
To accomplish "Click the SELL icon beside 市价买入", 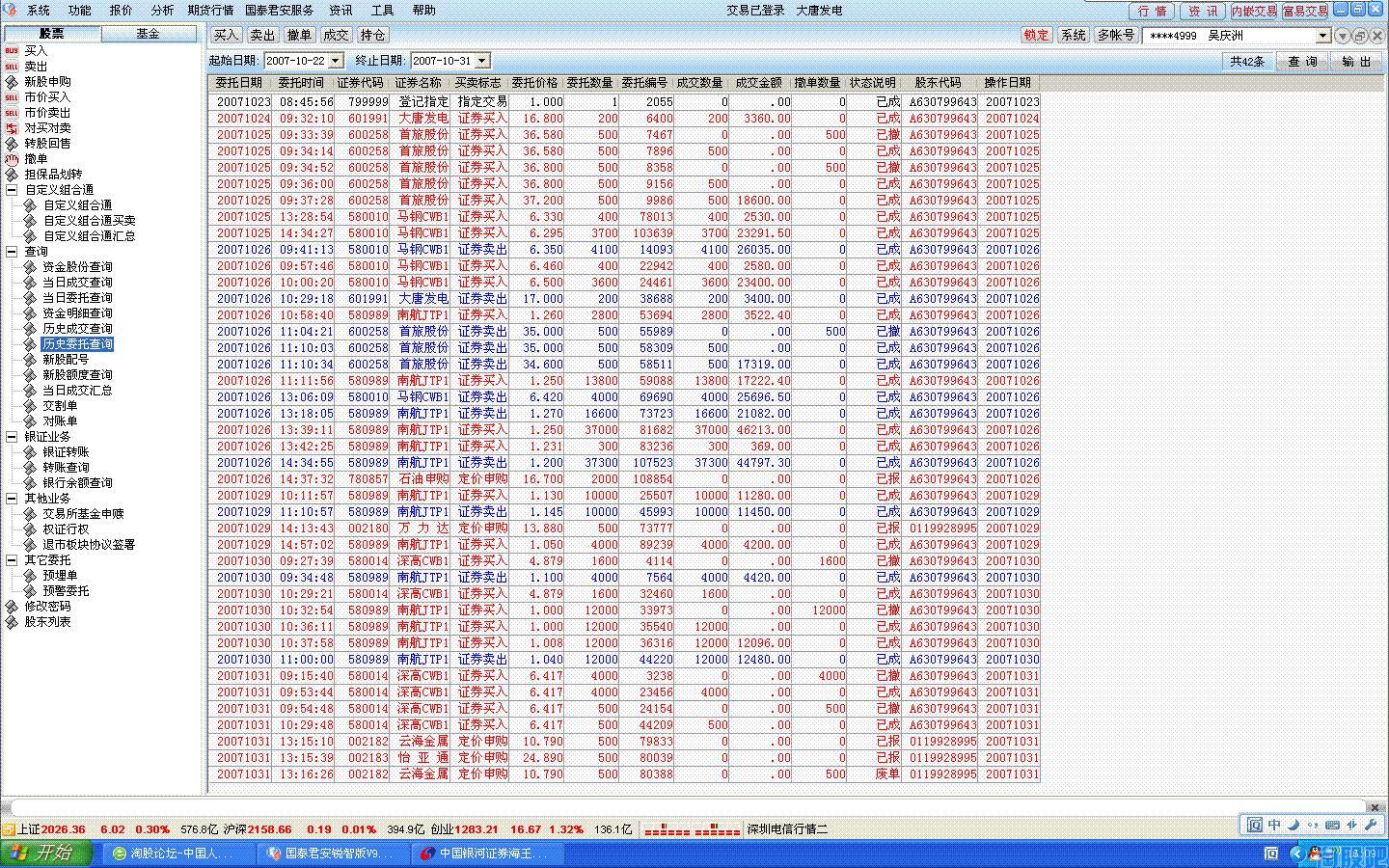I will click(x=12, y=96).
